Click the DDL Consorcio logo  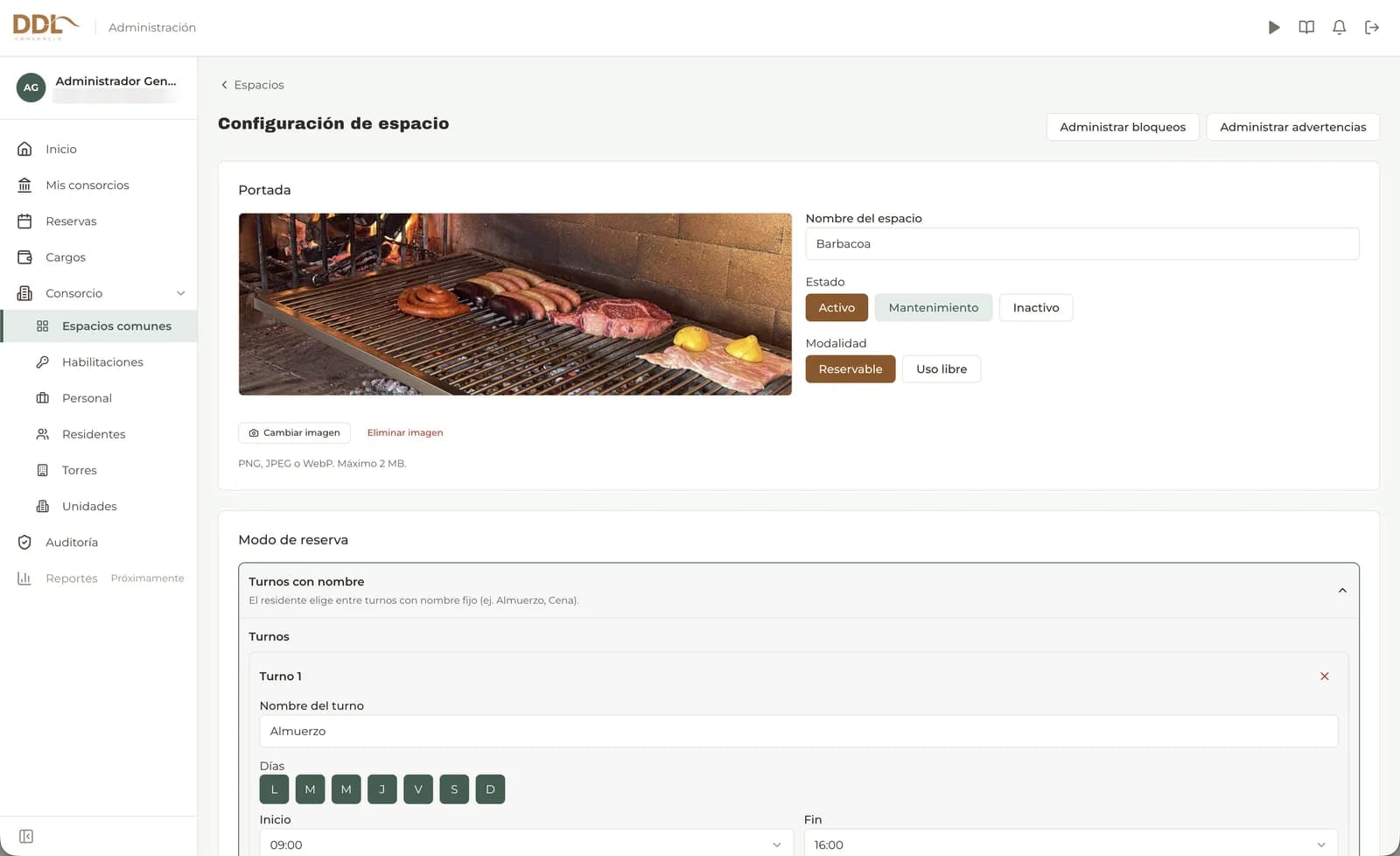[x=45, y=27]
